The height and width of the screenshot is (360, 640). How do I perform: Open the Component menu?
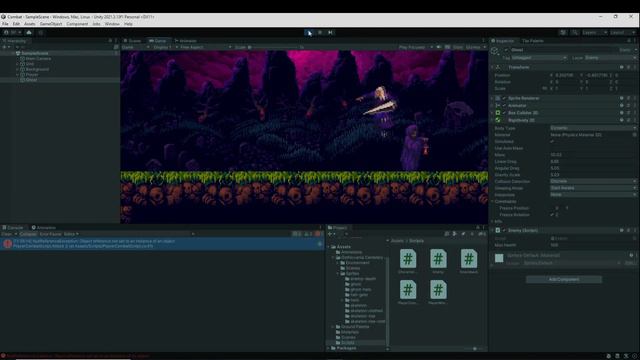pos(77,24)
